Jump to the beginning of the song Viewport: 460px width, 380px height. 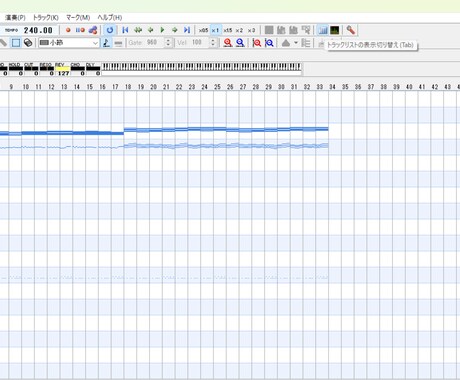point(125,30)
